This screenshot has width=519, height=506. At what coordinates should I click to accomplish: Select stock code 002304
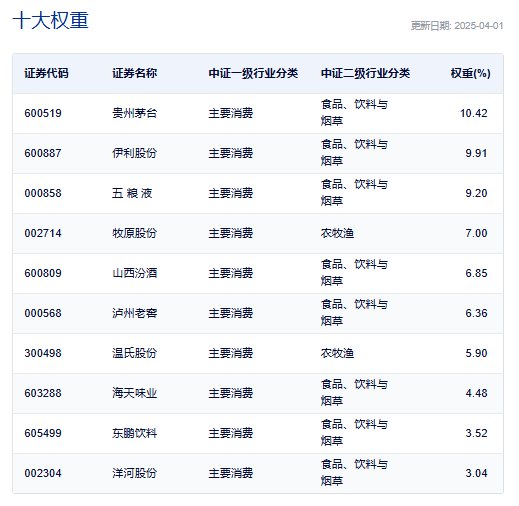(43, 473)
